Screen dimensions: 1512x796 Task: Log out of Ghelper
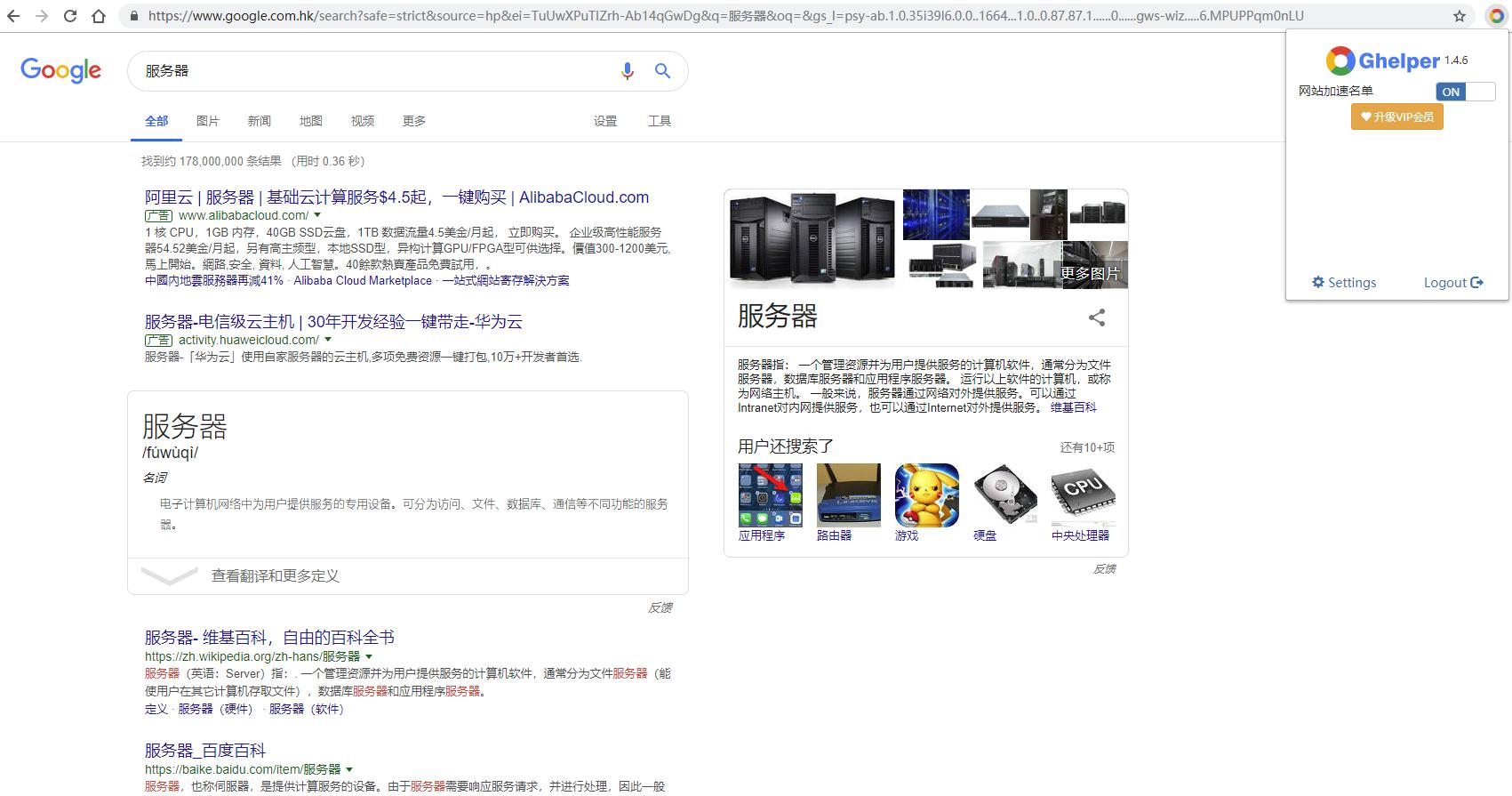point(1453,283)
